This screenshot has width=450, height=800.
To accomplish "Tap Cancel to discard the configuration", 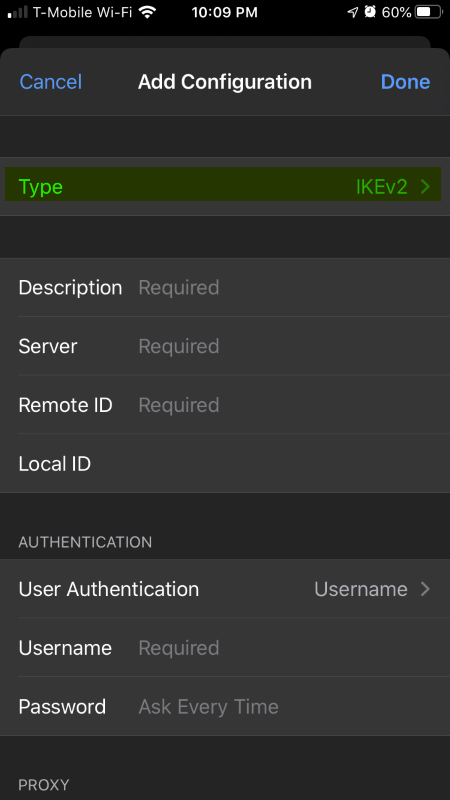I will (51, 82).
